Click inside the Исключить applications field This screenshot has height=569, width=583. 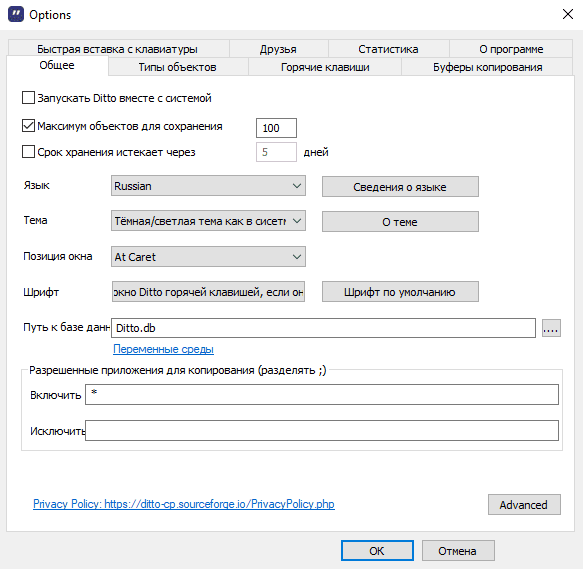click(x=322, y=430)
